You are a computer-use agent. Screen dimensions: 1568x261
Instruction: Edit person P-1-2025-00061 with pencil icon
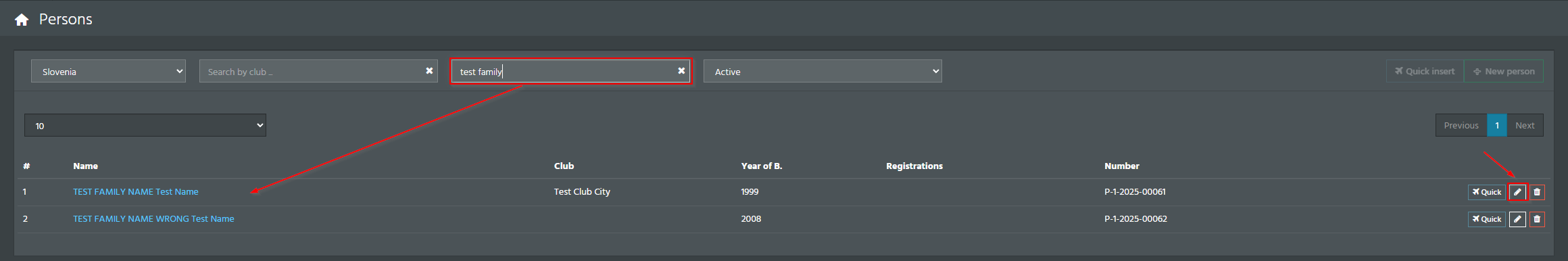[1517, 192]
